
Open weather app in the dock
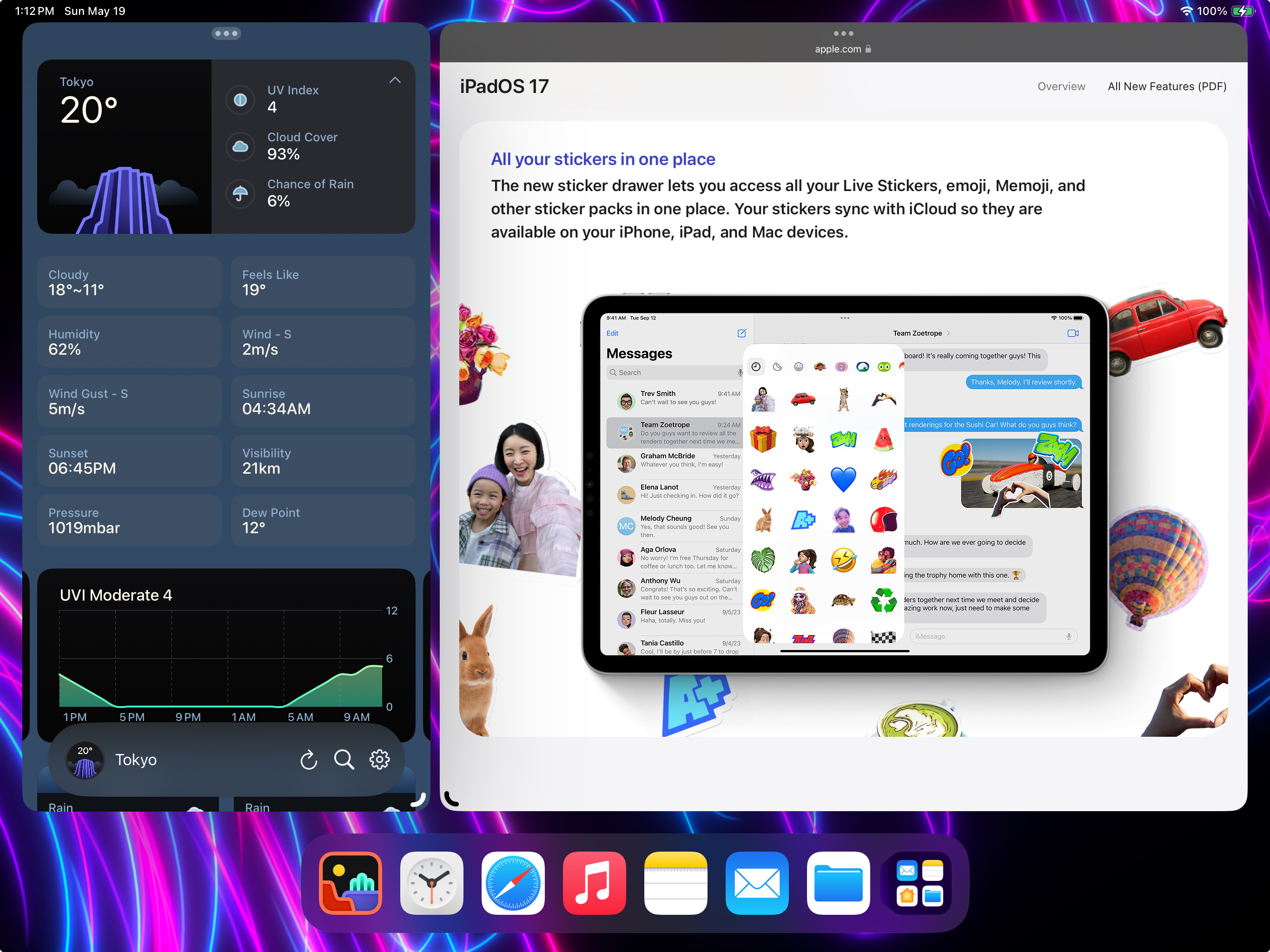[x=350, y=883]
